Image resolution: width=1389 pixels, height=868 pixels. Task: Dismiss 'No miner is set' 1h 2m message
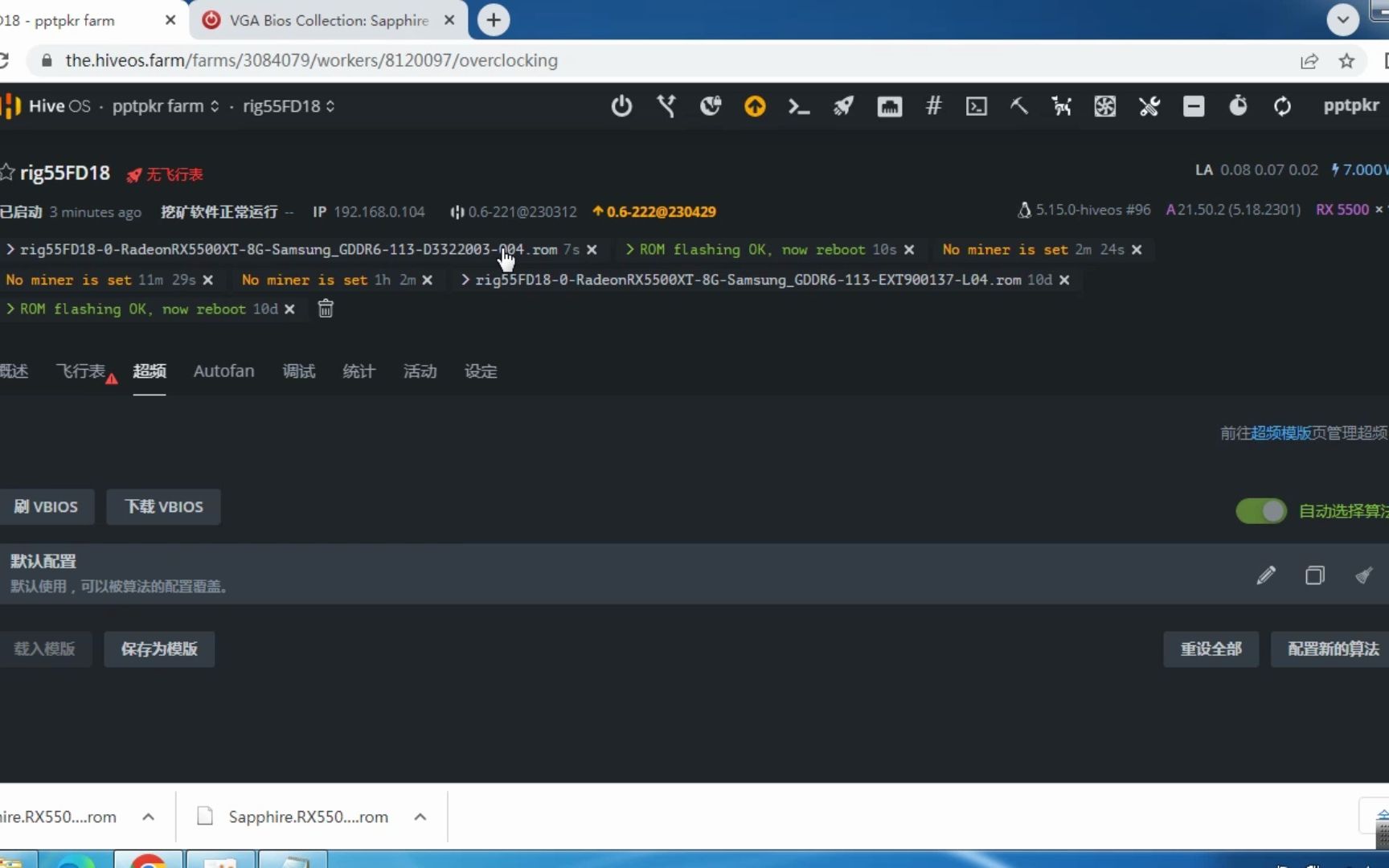click(428, 280)
